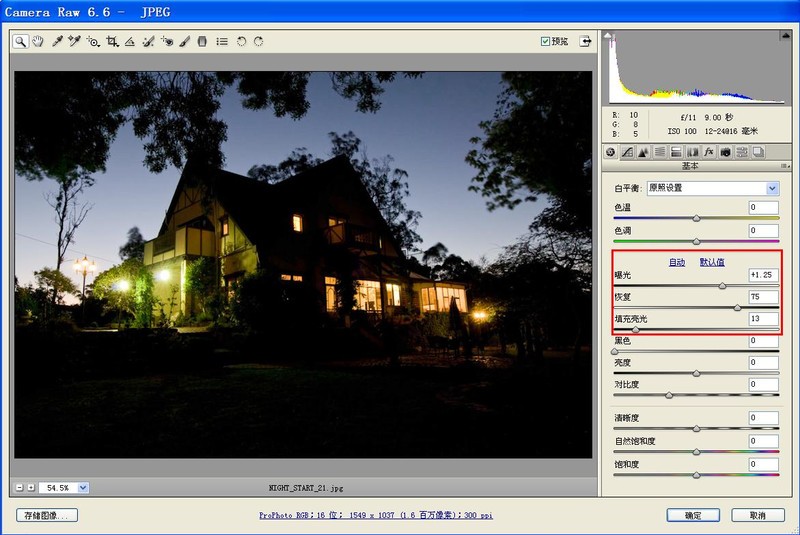Screen dimensions: 800x535
Task: Adjust the 对比度 contrast slider handle
Action: pos(669,395)
